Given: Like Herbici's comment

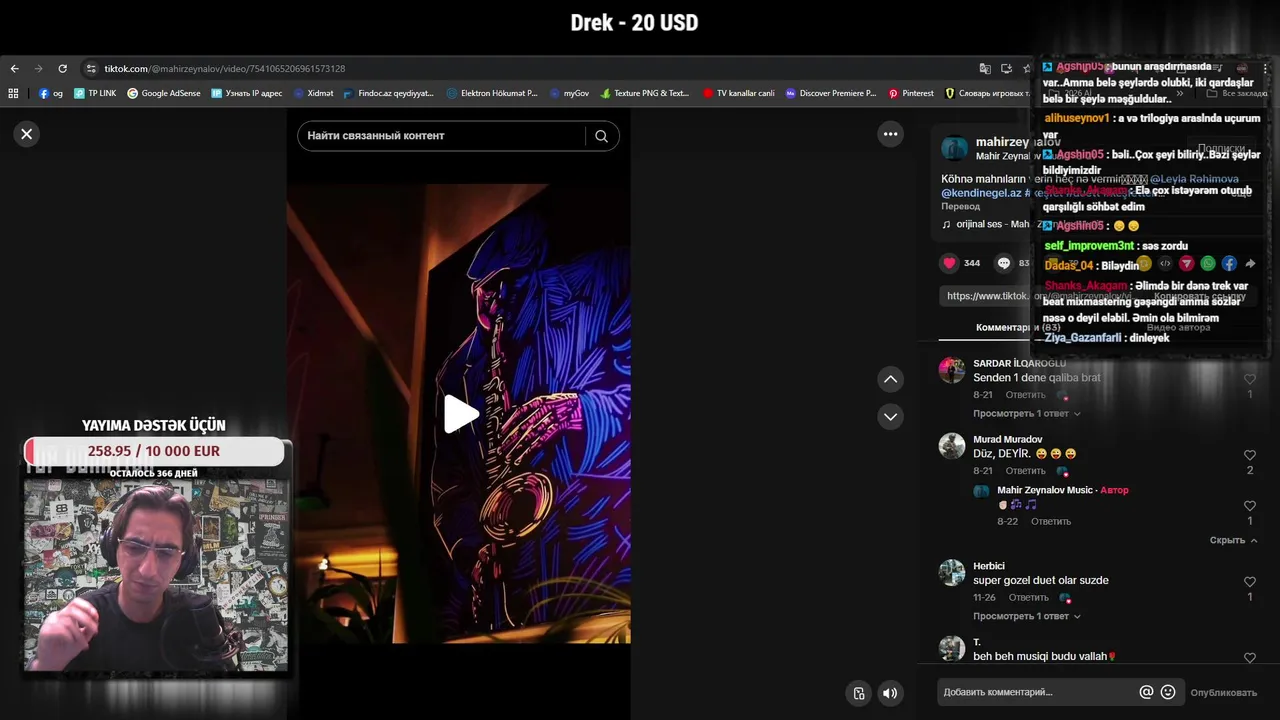Looking at the screenshot, I should [x=1249, y=582].
